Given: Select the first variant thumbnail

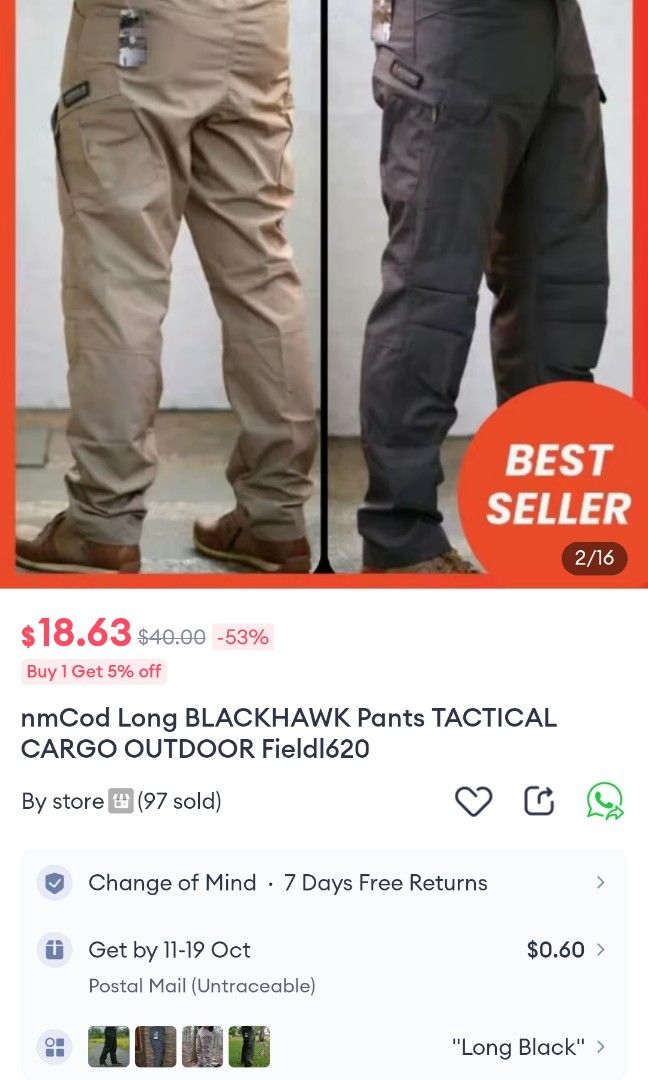Looking at the screenshot, I should pos(109,1047).
